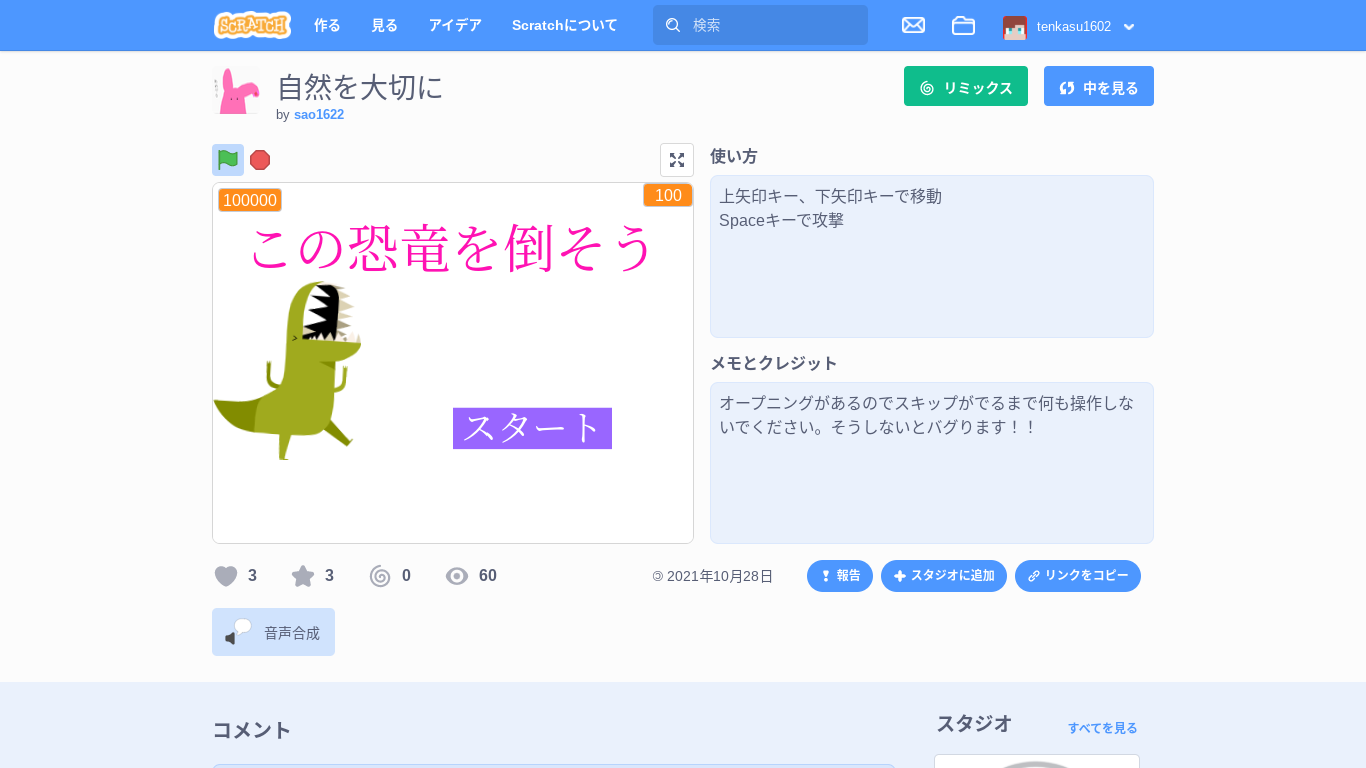The width and height of the screenshot is (1366, 768).
Task: Click the date 2021年10月28日
Action: coord(720,576)
